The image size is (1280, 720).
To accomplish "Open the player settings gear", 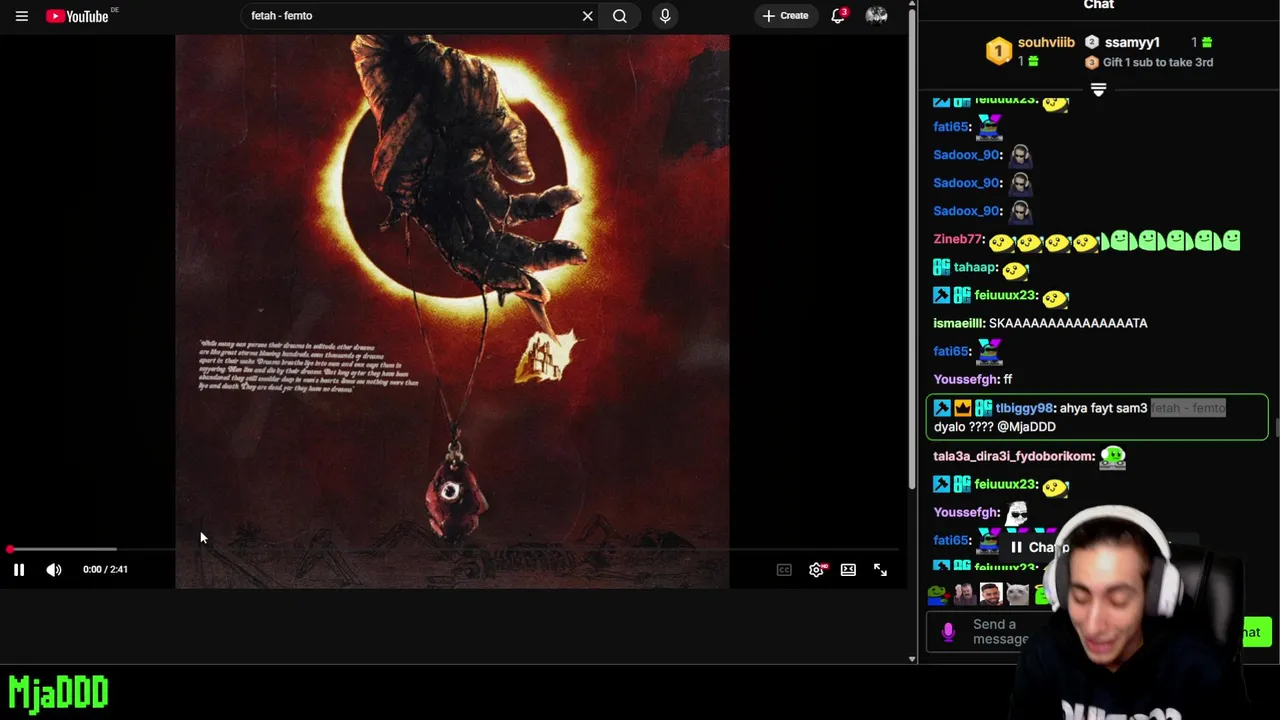I will coord(816,570).
